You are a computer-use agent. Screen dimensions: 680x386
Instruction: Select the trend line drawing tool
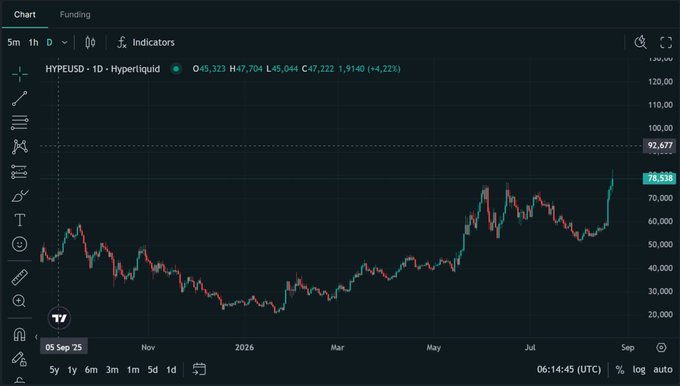click(20, 98)
